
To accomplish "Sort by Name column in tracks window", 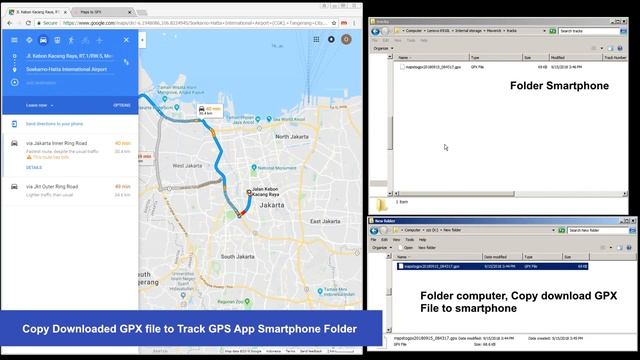I will 432,58.
